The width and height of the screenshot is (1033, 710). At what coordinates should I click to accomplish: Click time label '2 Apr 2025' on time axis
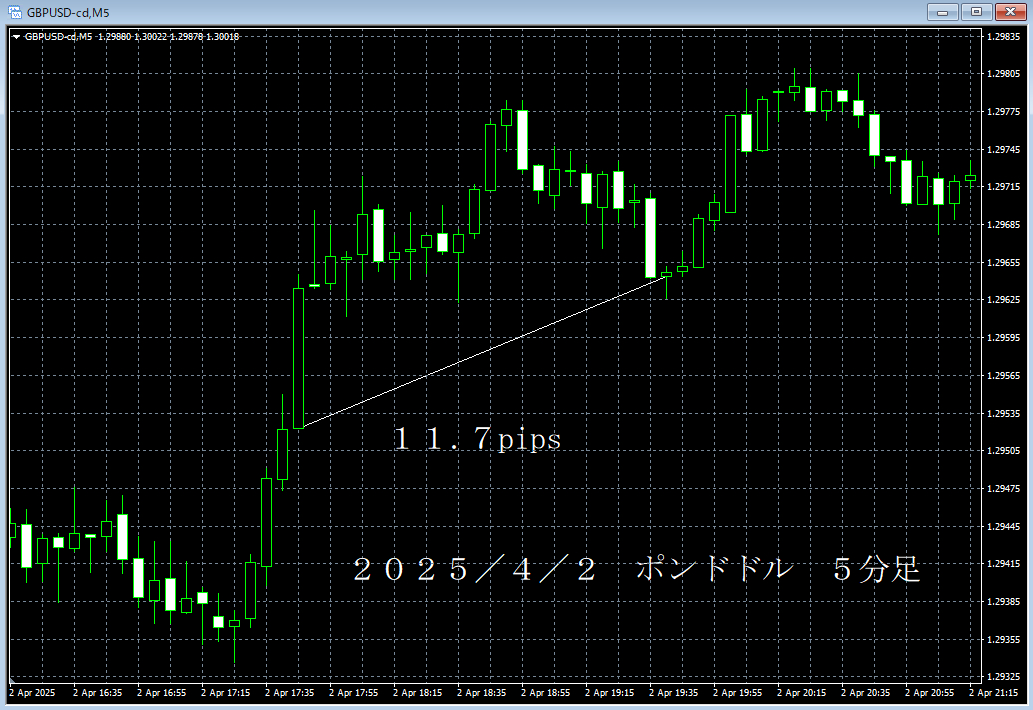(32, 693)
